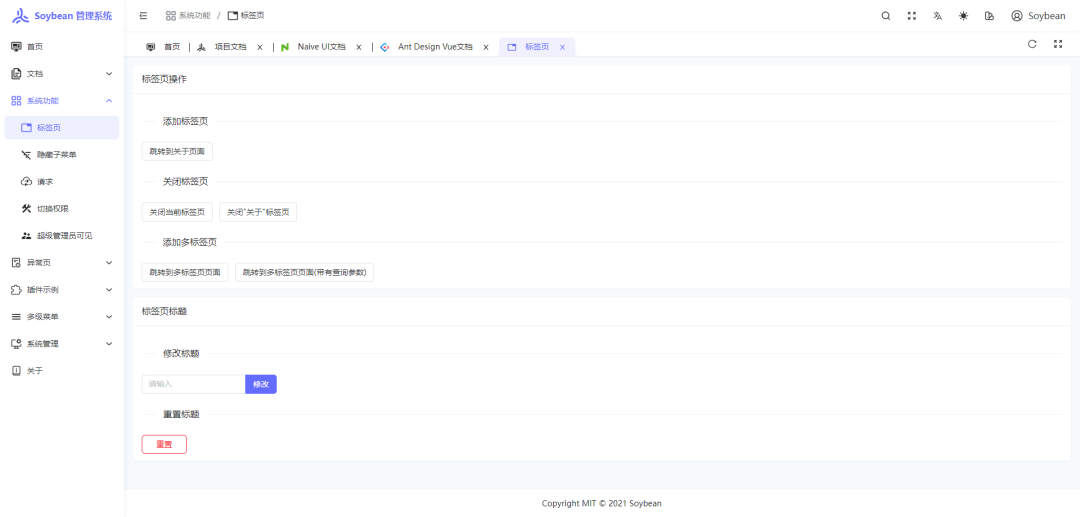Image resolution: width=1080 pixels, height=517 pixels.
Task: Open the theme configuration icon
Action: click(x=989, y=16)
